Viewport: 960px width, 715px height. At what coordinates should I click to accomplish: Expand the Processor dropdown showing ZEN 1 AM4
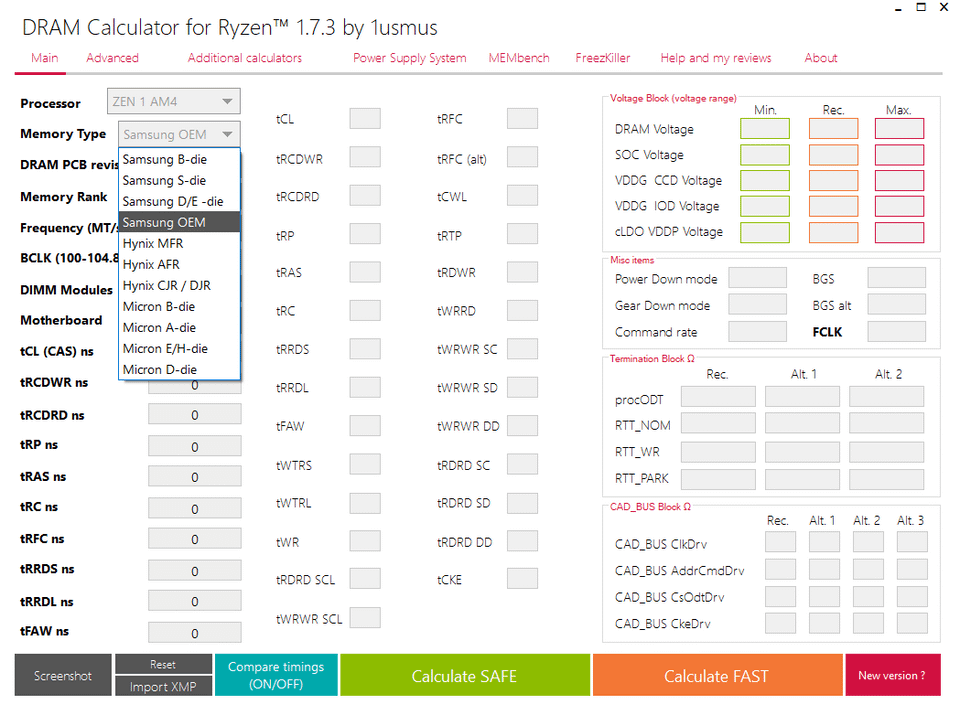tap(174, 102)
